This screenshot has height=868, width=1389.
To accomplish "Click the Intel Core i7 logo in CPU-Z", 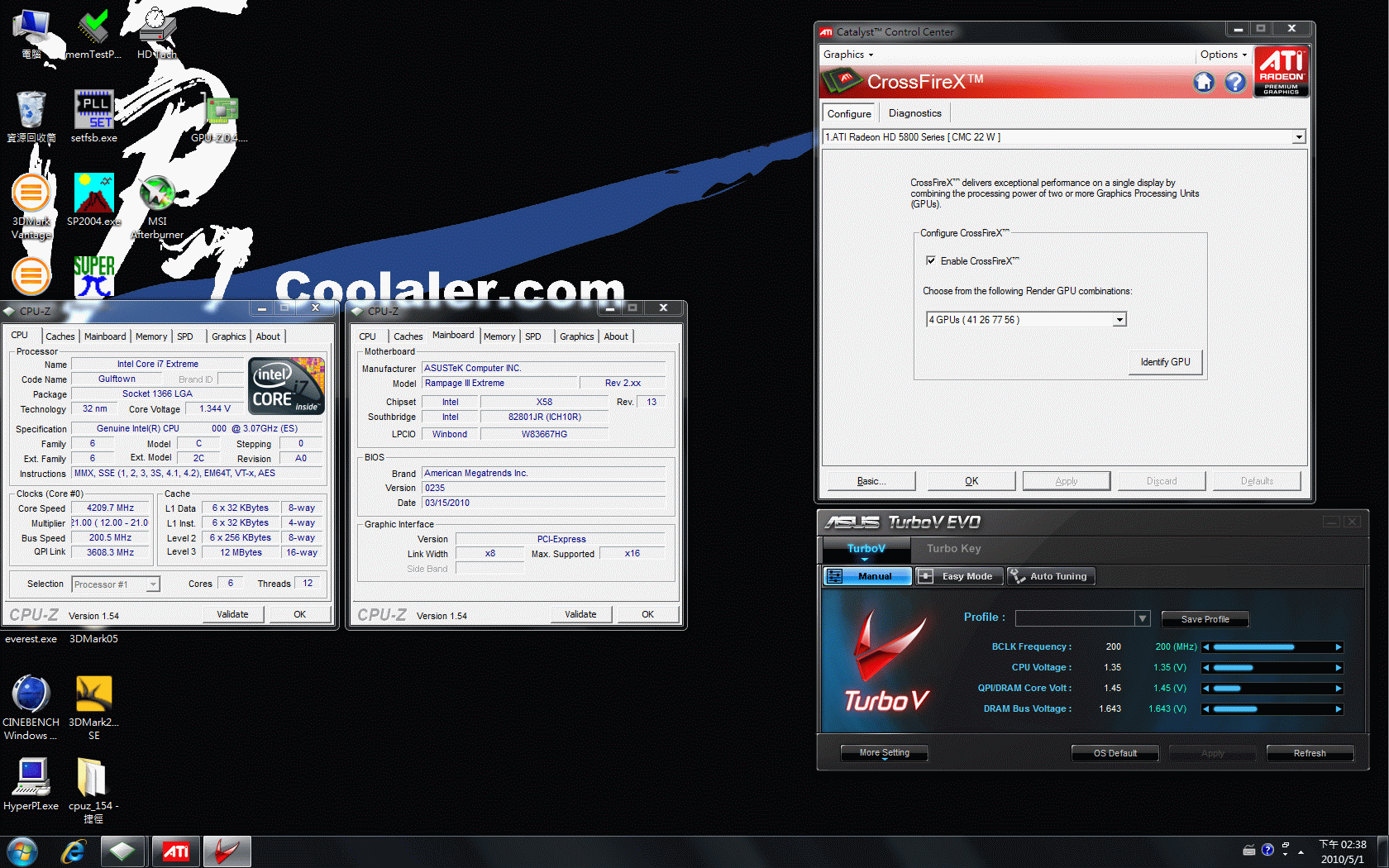I will pos(286,386).
